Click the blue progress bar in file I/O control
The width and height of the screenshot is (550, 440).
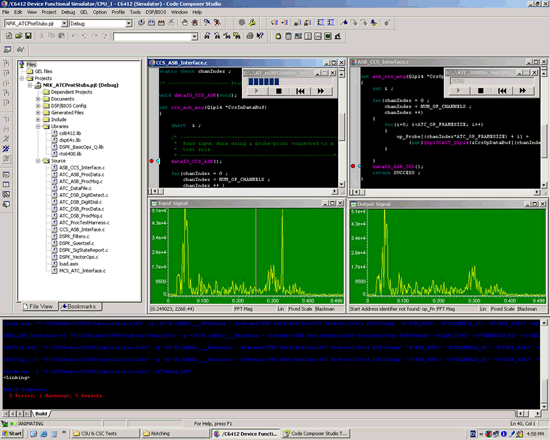(x=264, y=81)
